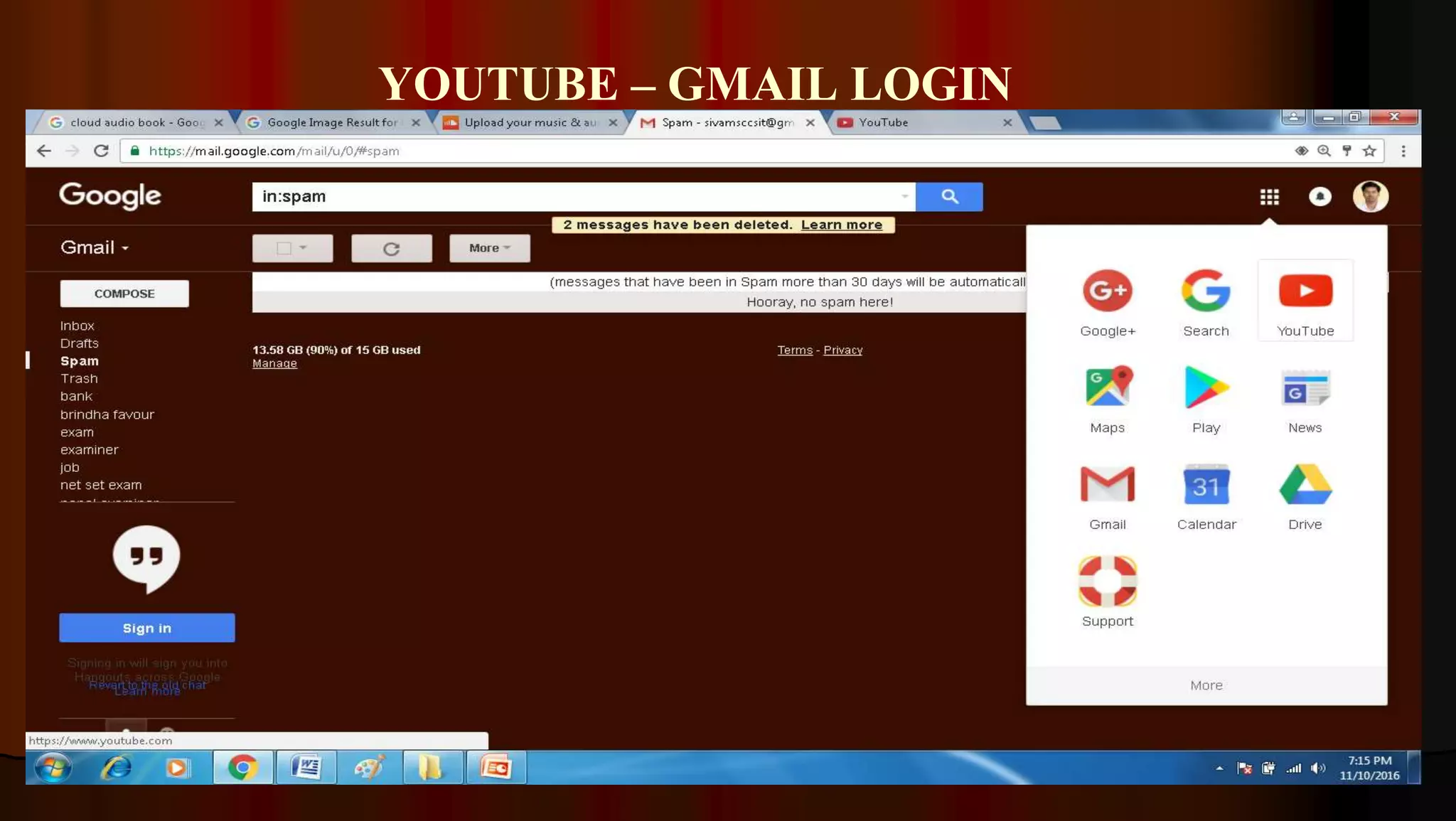1456x821 pixels.
Task: Expand More apps in apps panel
Action: [1206, 685]
